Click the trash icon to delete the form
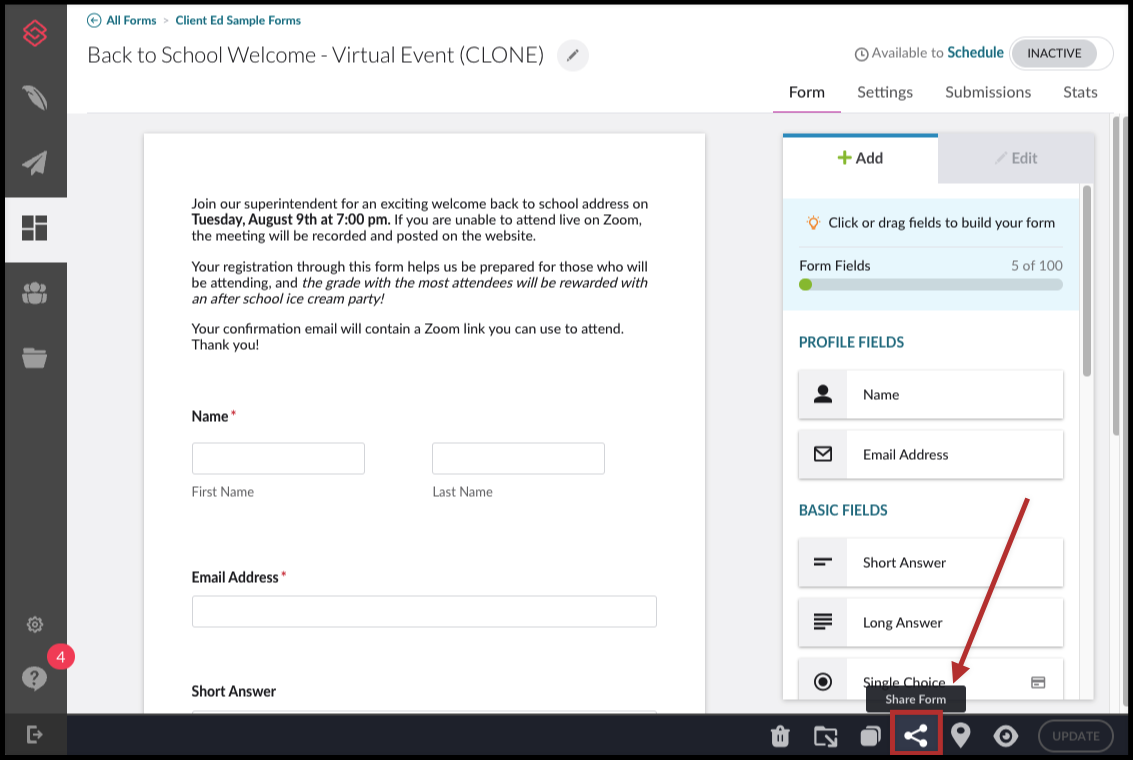Image resolution: width=1133 pixels, height=760 pixels. pyautogui.click(x=780, y=736)
